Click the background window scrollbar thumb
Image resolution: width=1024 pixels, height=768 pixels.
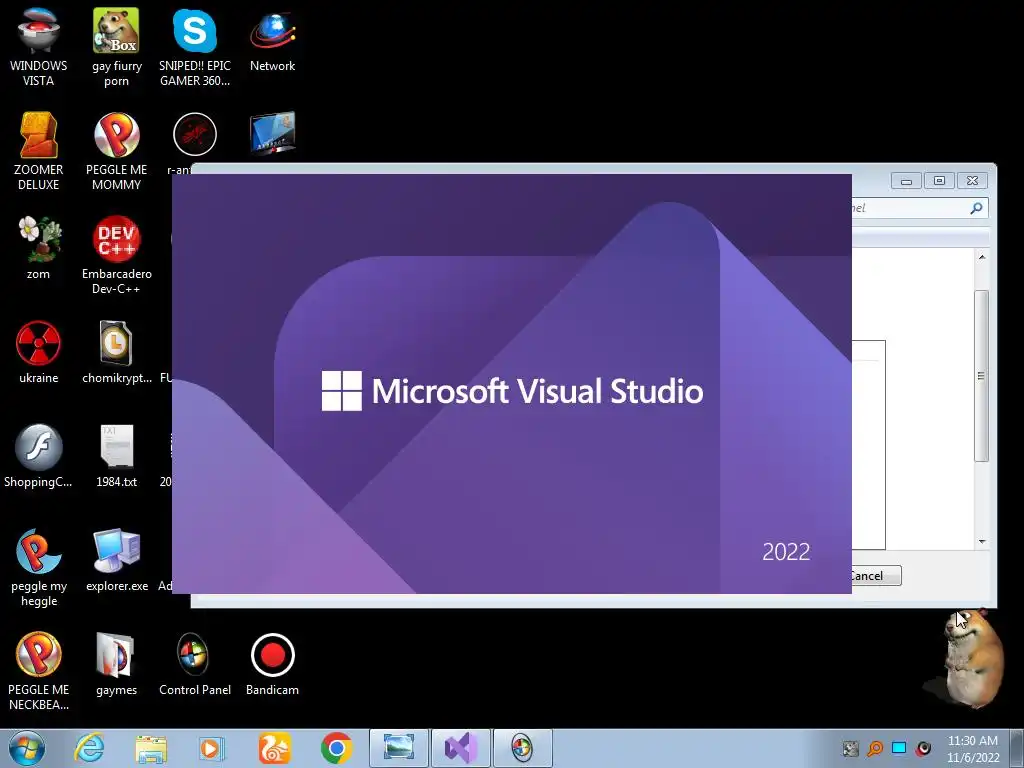[x=981, y=376]
